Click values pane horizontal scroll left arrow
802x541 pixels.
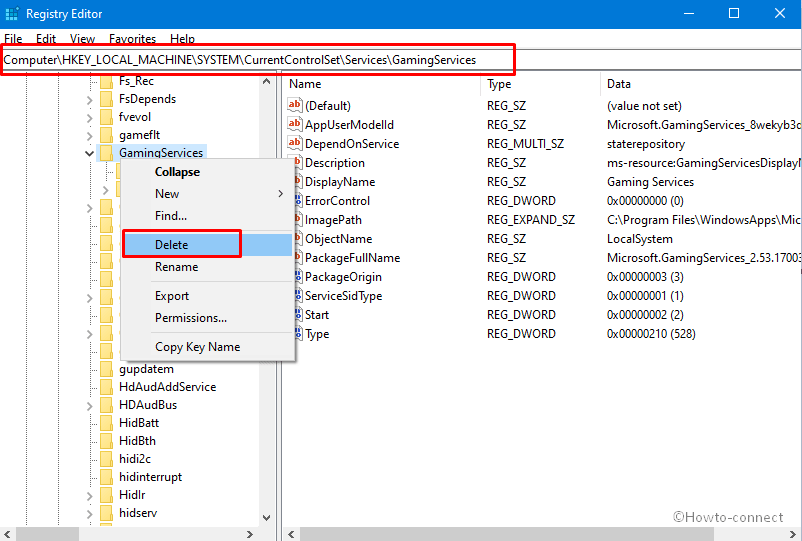(x=291, y=534)
